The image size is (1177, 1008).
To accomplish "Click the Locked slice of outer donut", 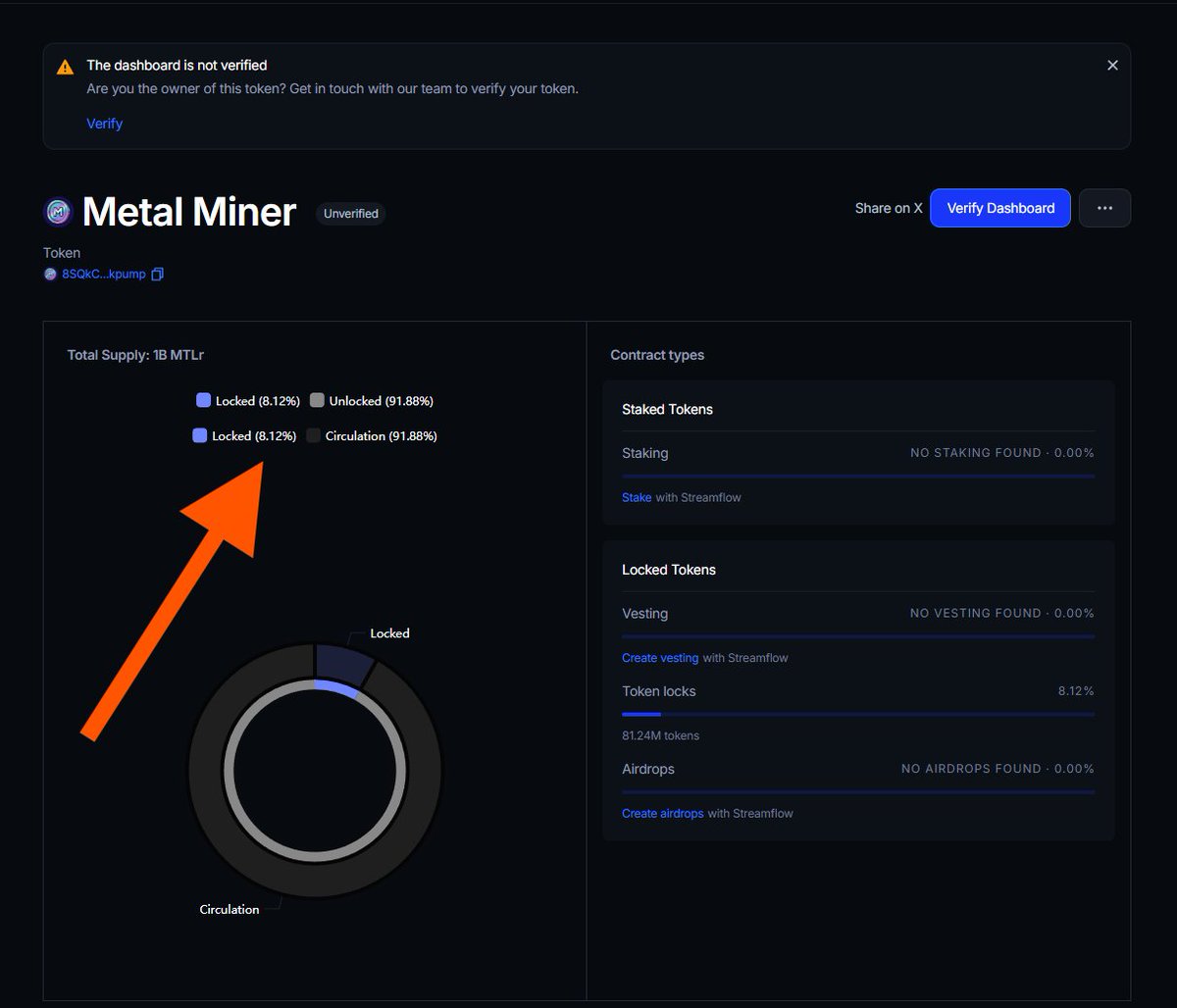I will (344, 663).
